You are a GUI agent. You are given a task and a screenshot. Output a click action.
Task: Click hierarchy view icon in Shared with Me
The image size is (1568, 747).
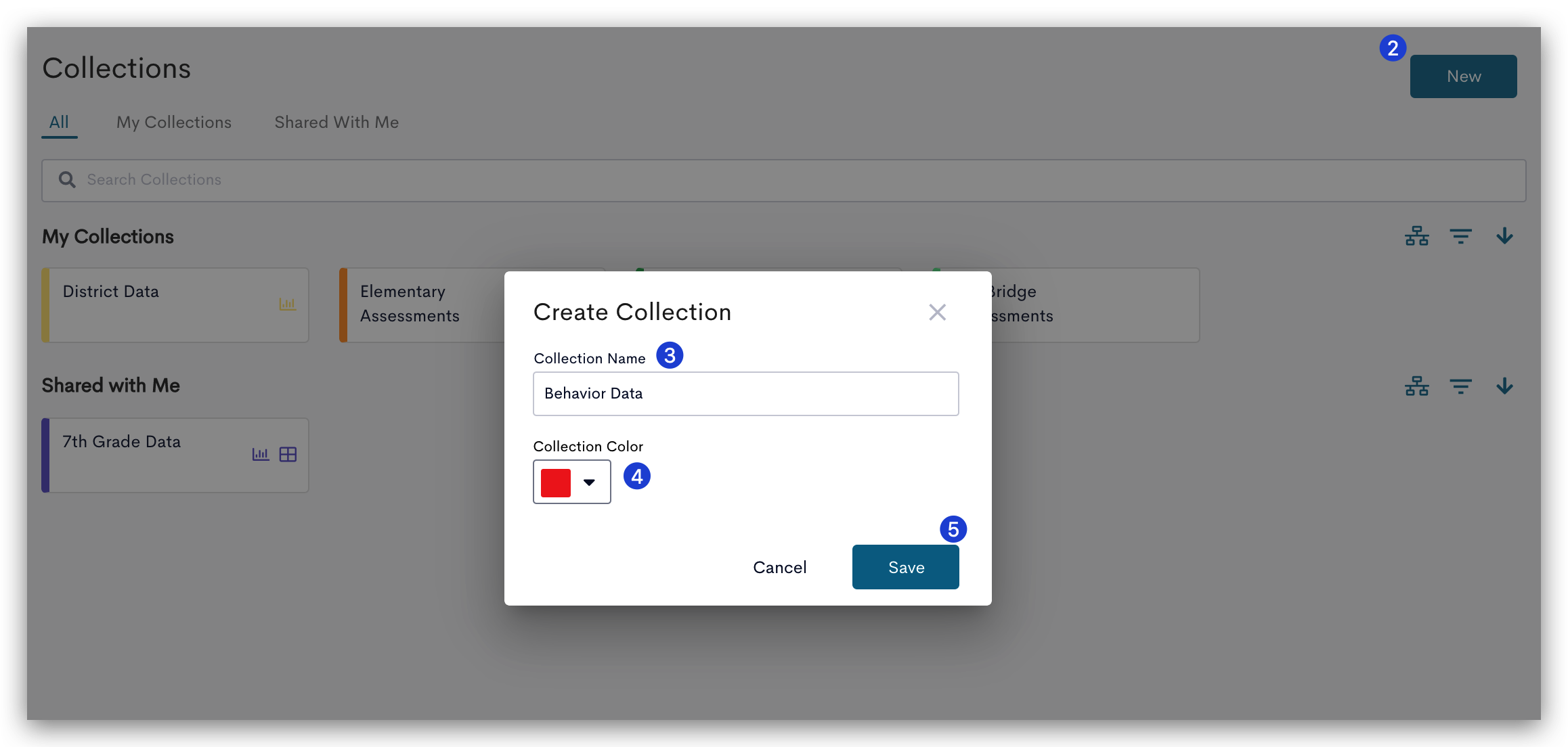click(x=1416, y=386)
